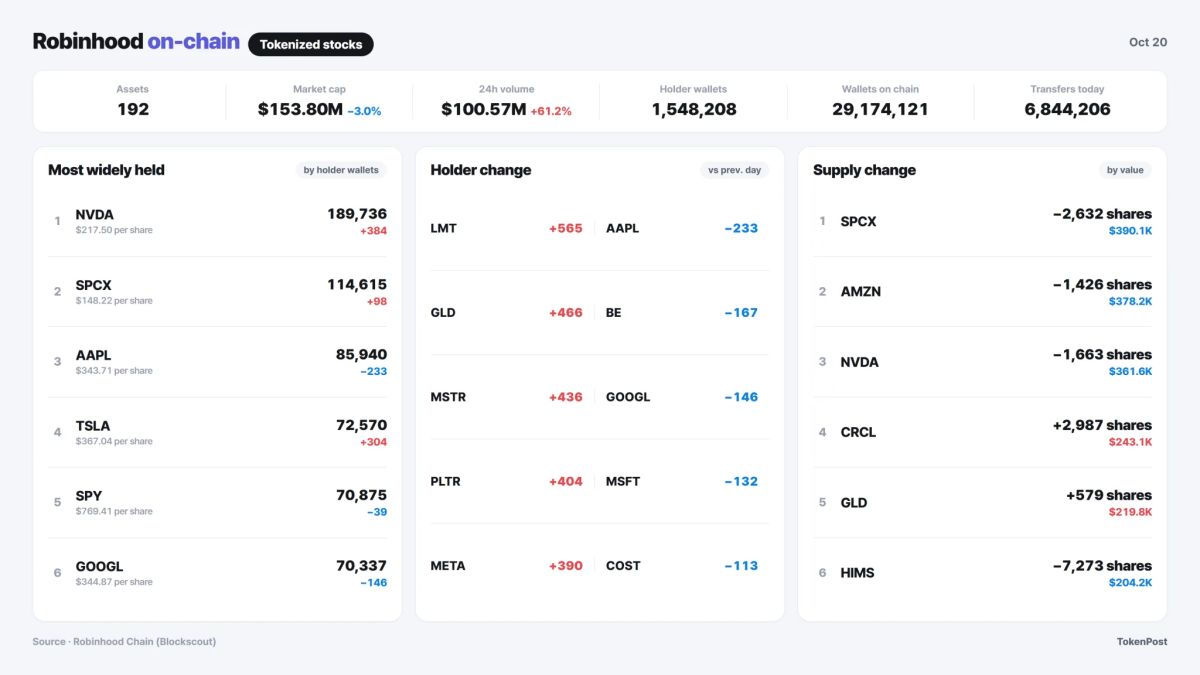Click LMT in Holder change
The width and height of the screenshot is (1200, 675).
pos(443,228)
